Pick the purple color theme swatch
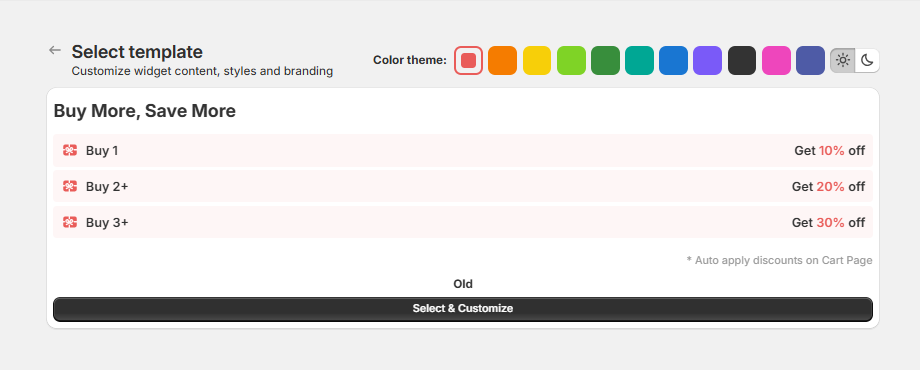 pyautogui.click(x=708, y=60)
